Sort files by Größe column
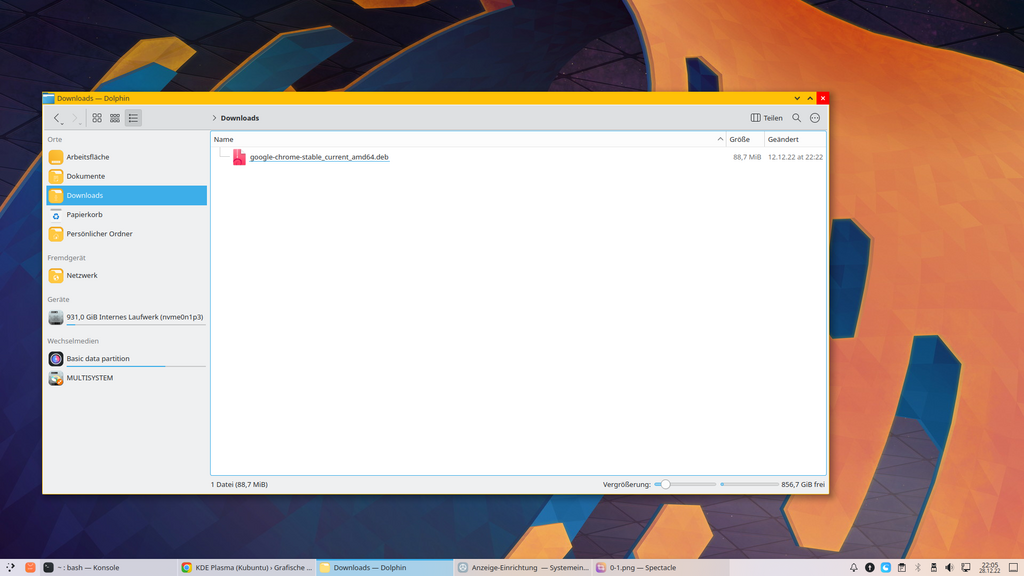The height and width of the screenshot is (576, 1024). pos(740,139)
